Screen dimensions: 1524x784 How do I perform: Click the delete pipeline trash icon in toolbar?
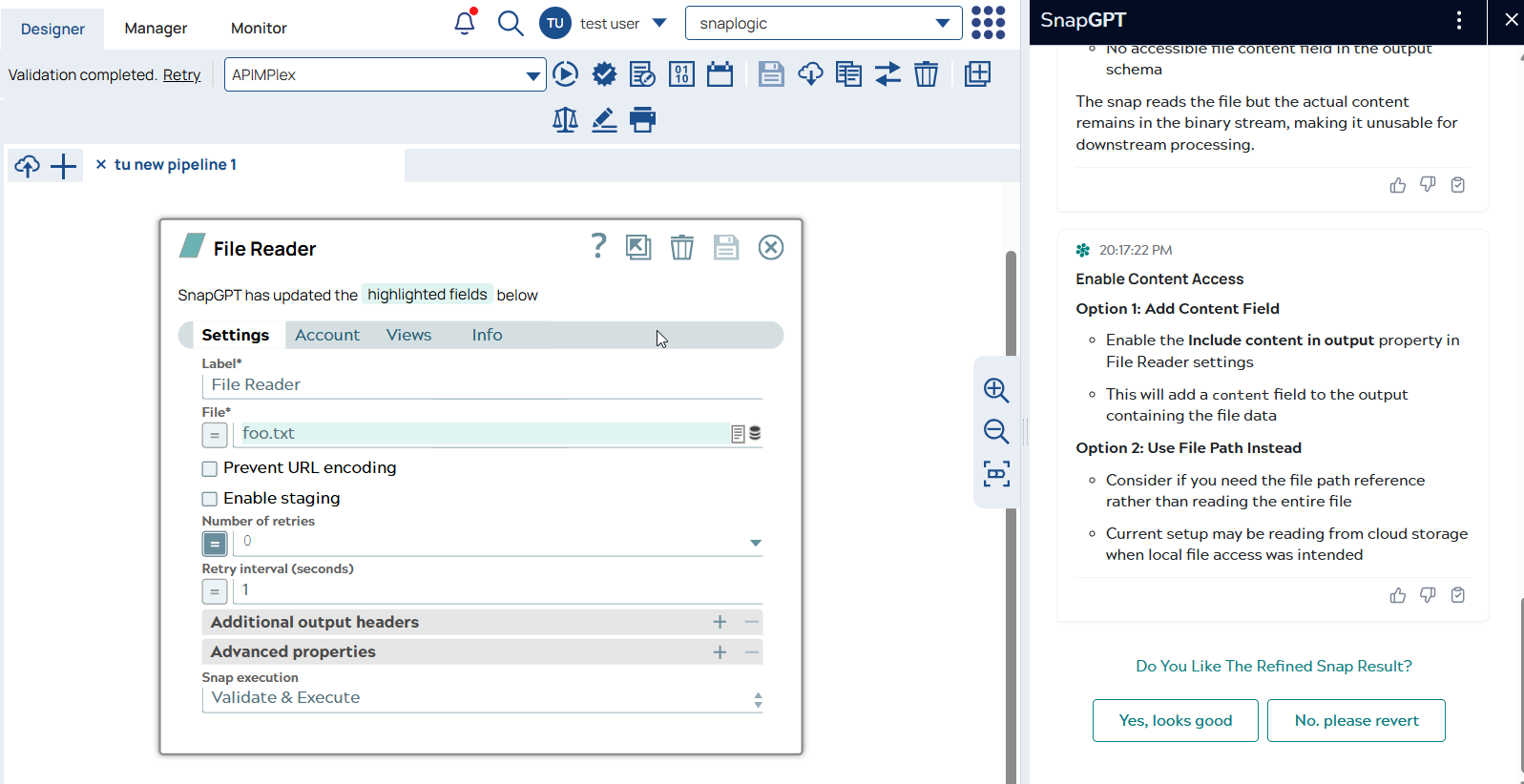(926, 74)
